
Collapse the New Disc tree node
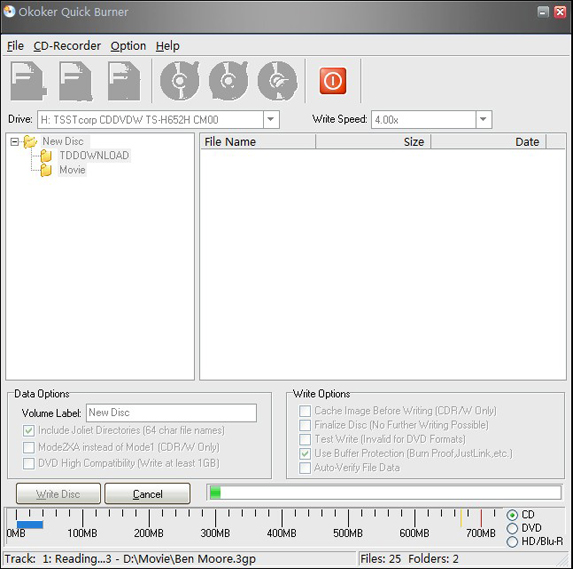point(14,141)
